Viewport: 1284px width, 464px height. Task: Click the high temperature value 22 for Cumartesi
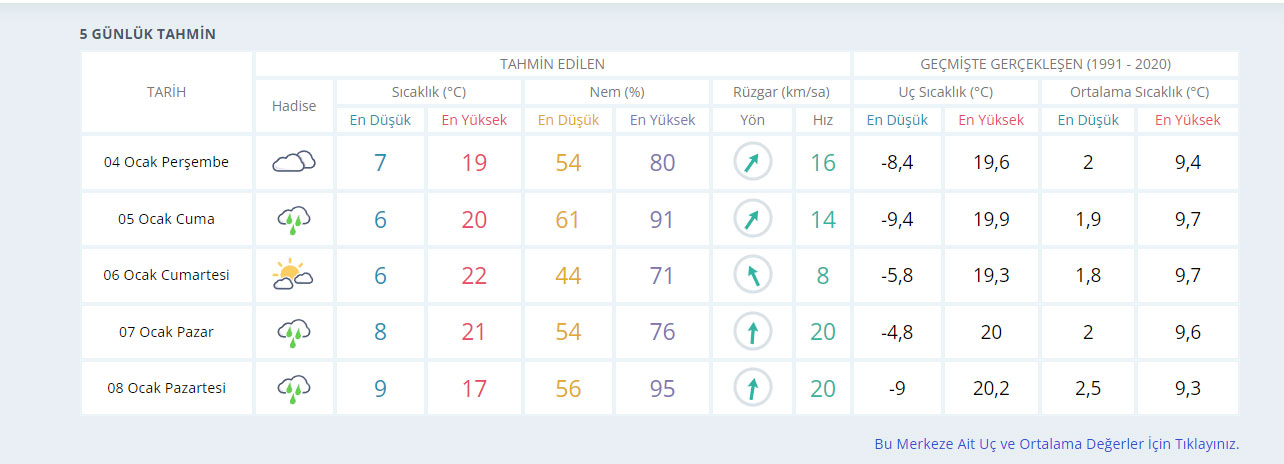(474, 275)
